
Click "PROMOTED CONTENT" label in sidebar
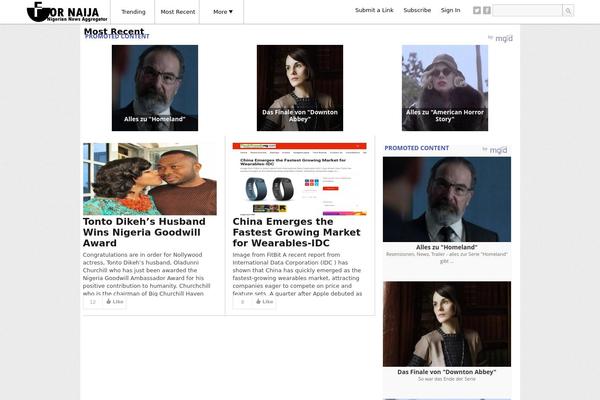[x=417, y=148]
